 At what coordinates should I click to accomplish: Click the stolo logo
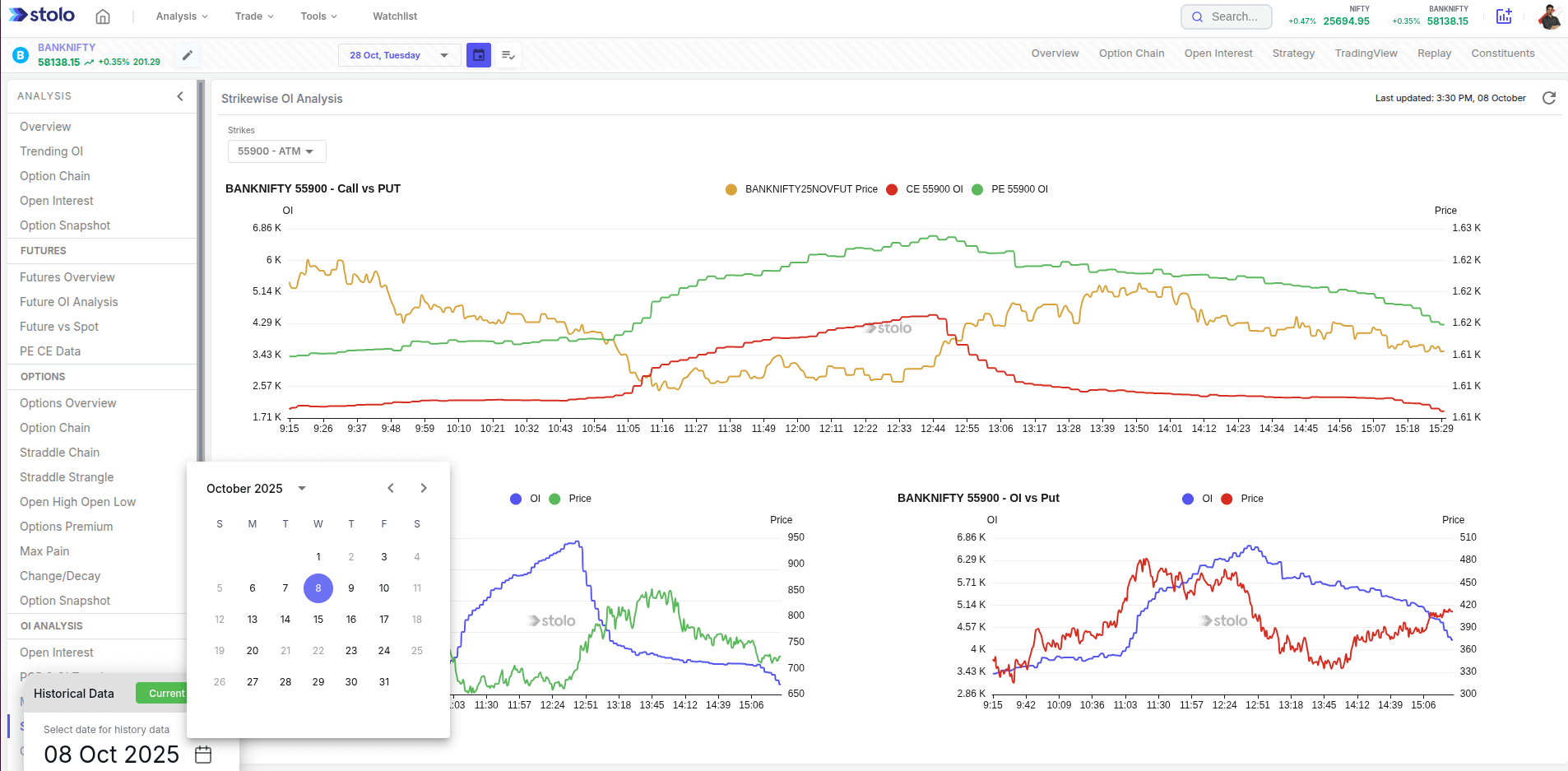tap(41, 14)
